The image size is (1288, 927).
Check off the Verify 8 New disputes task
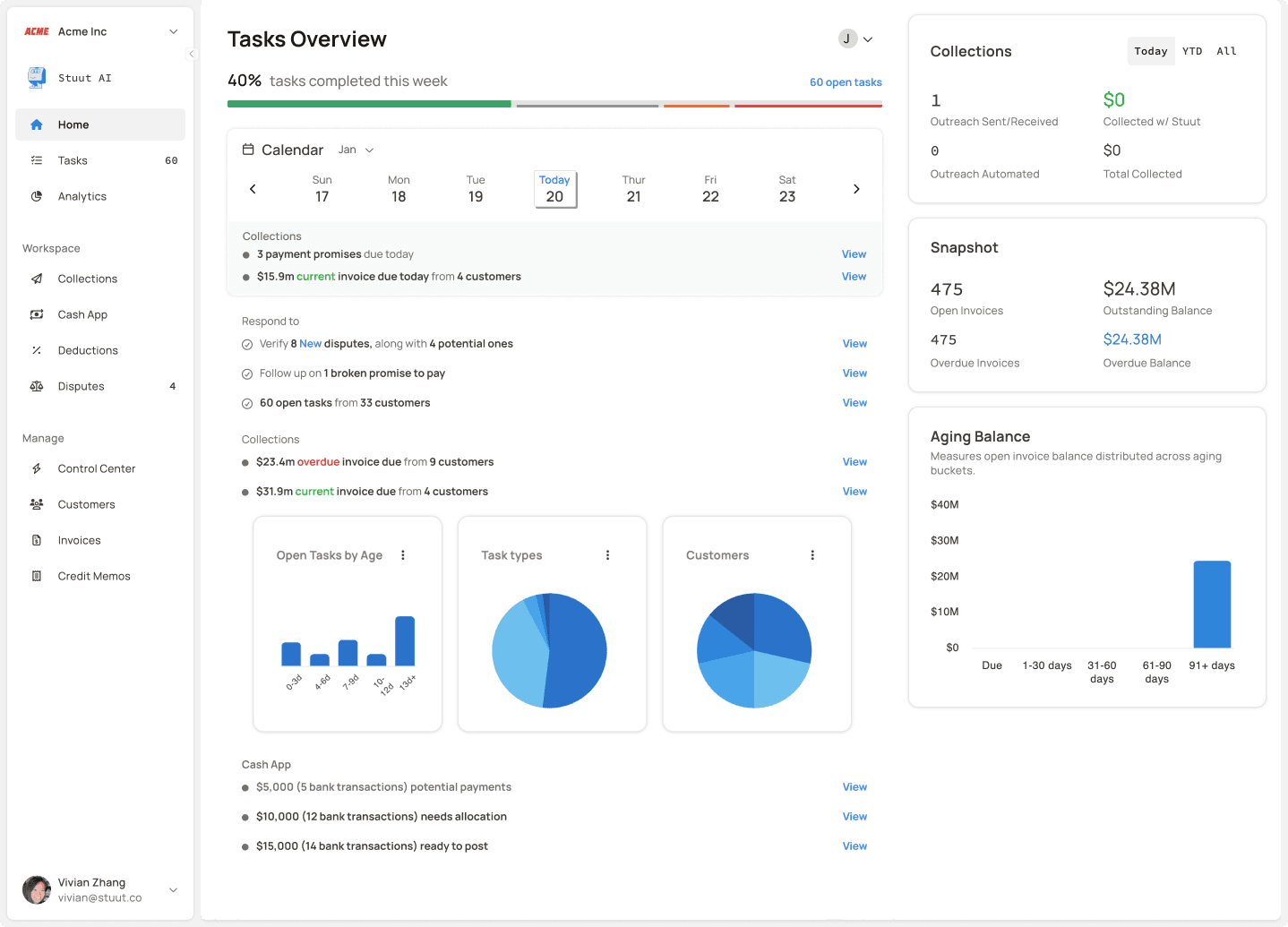click(x=247, y=344)
